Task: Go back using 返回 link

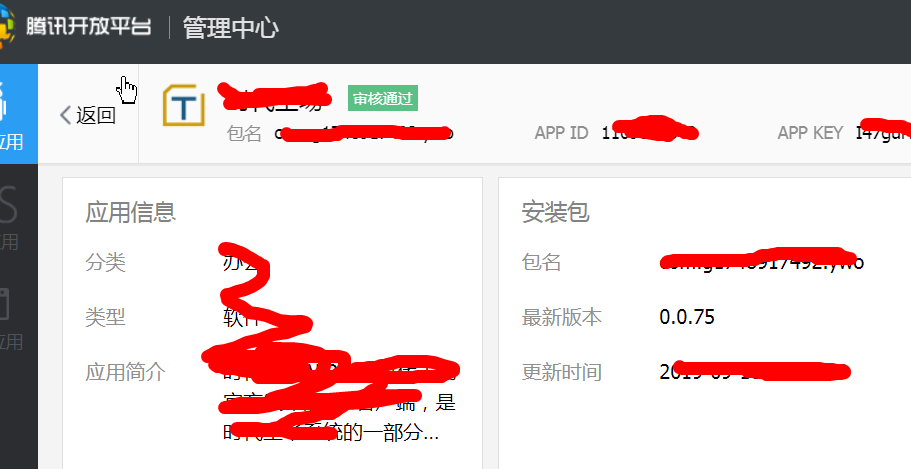Action: (x=96, y=115)
